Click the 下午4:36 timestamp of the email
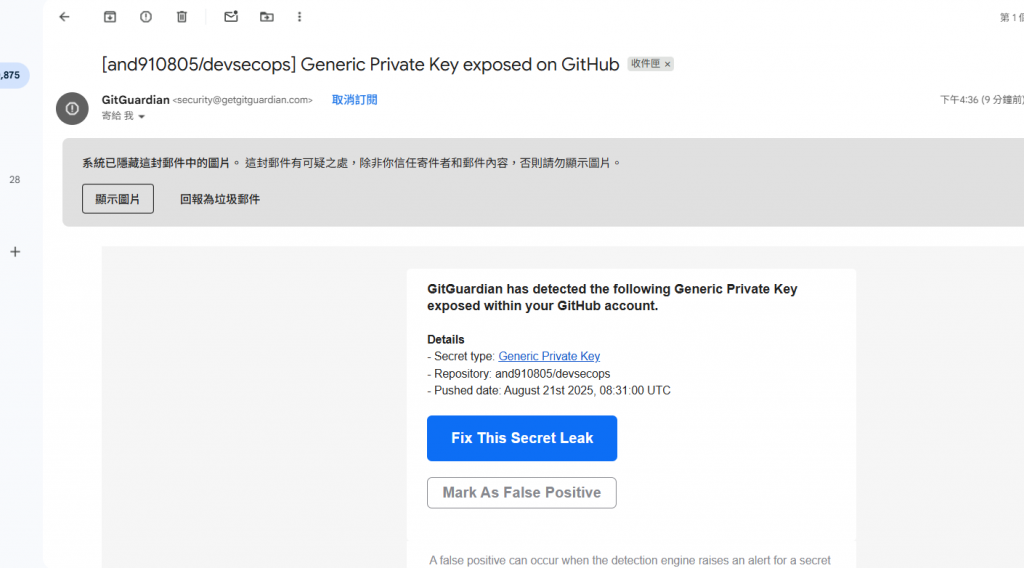The image size is (1024, 568). pos(958,100)
